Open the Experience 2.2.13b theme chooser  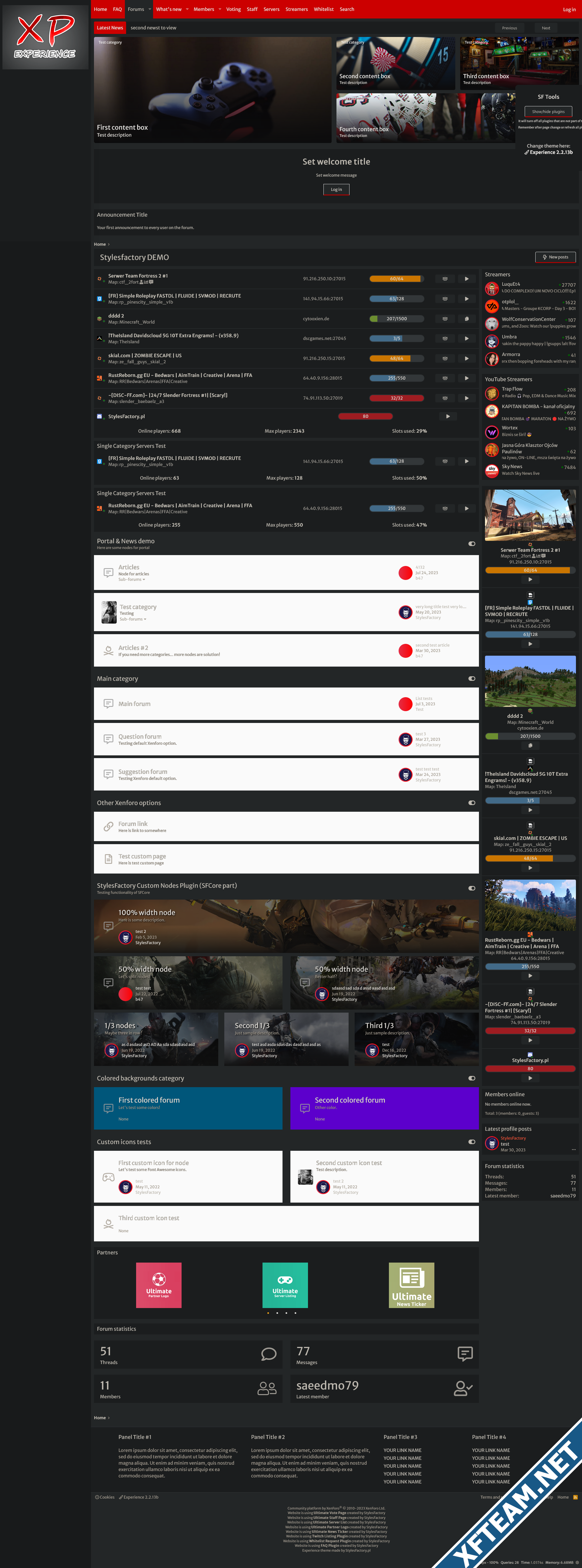(x=549, y=152)
